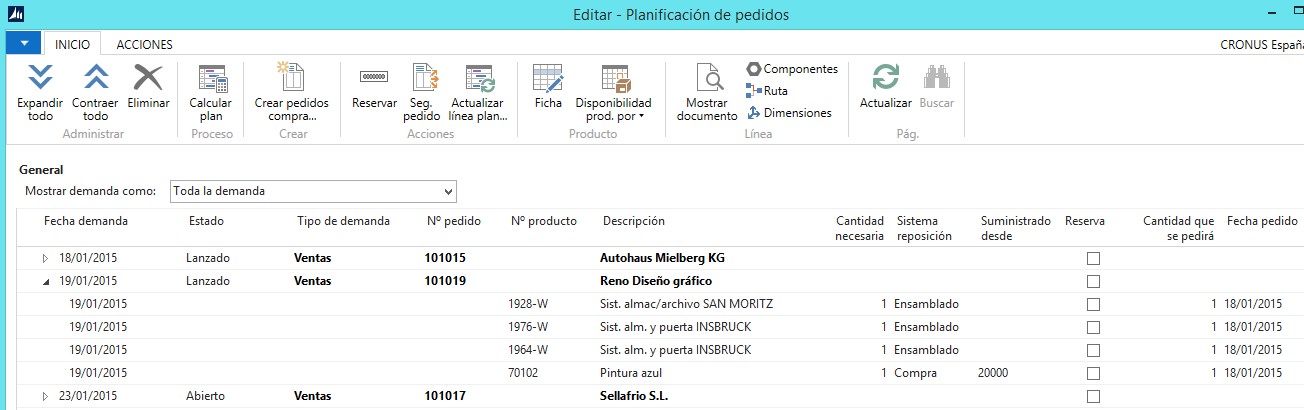Select order number 101017

point(445,396)
